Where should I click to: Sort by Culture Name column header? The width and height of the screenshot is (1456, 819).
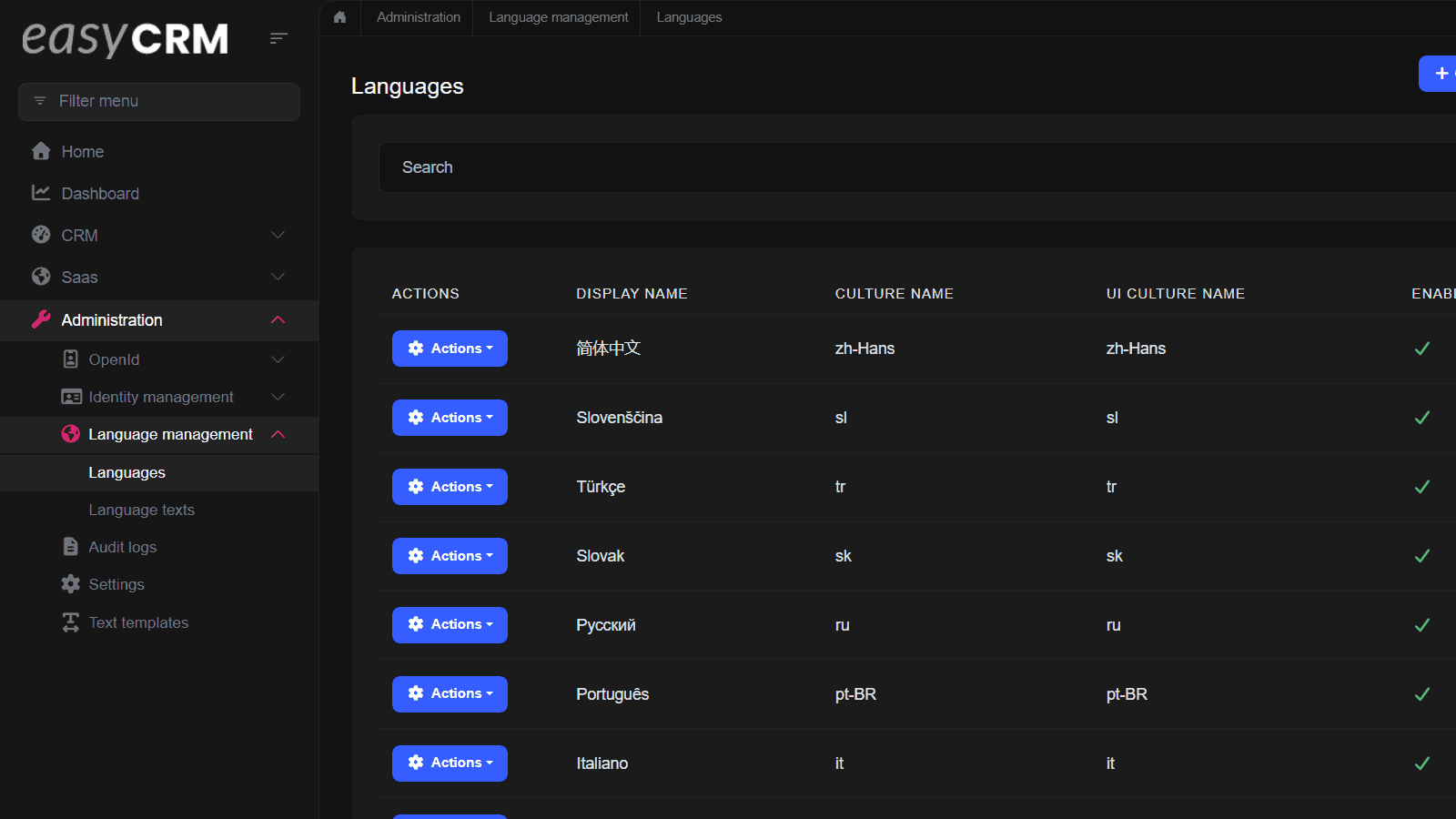[x=895, y=294]
